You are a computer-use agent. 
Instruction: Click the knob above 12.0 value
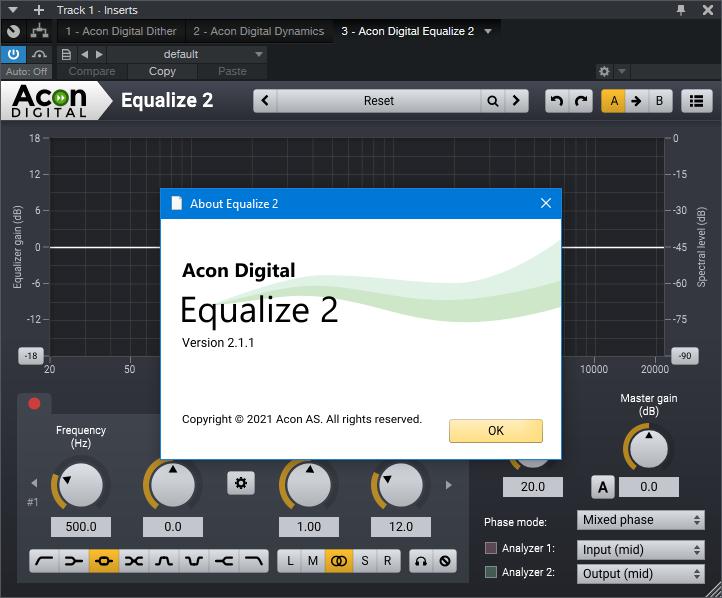click(x=401, y=485)
